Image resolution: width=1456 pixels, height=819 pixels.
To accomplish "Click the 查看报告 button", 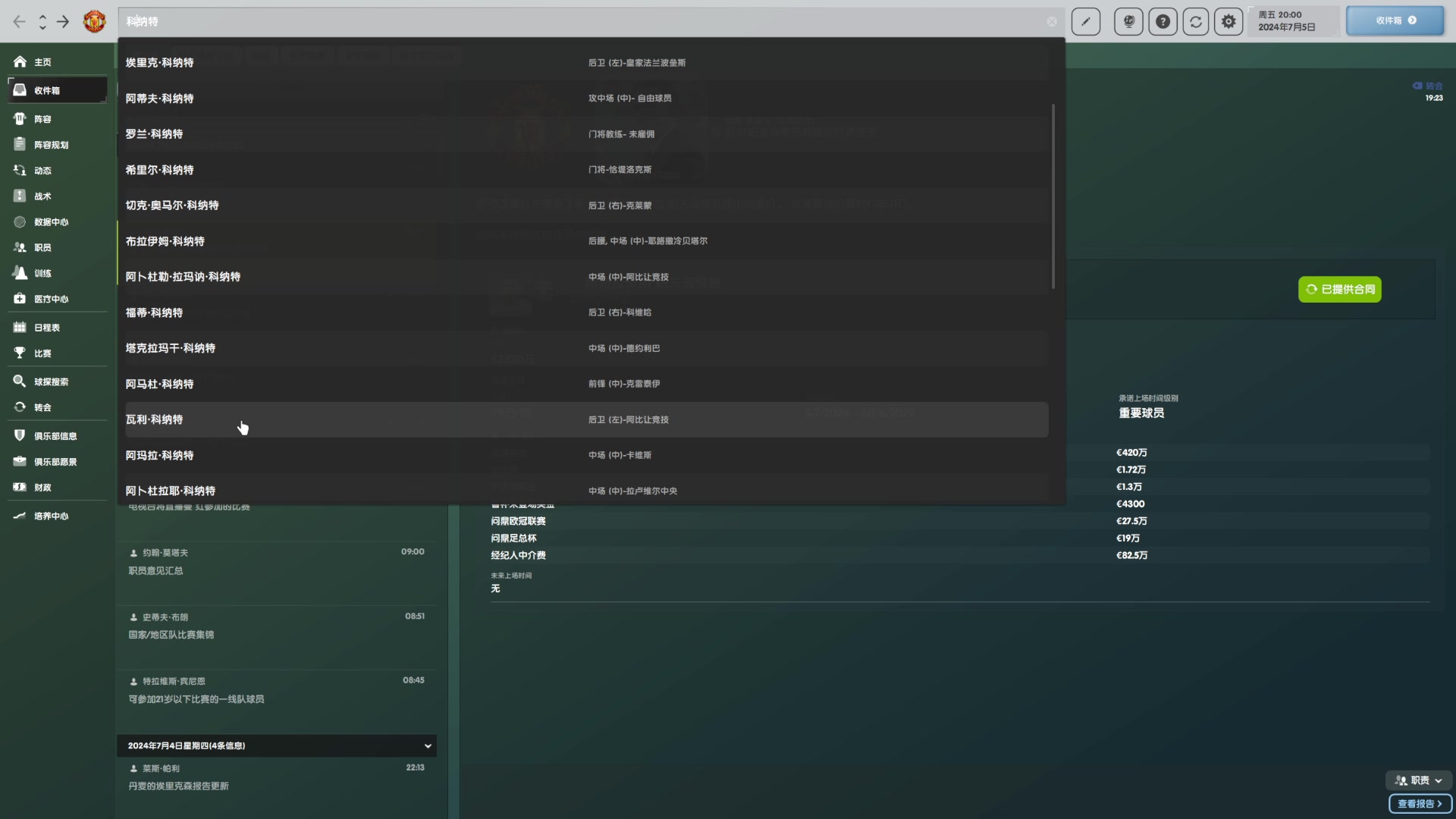I will tap(1420, 803).
